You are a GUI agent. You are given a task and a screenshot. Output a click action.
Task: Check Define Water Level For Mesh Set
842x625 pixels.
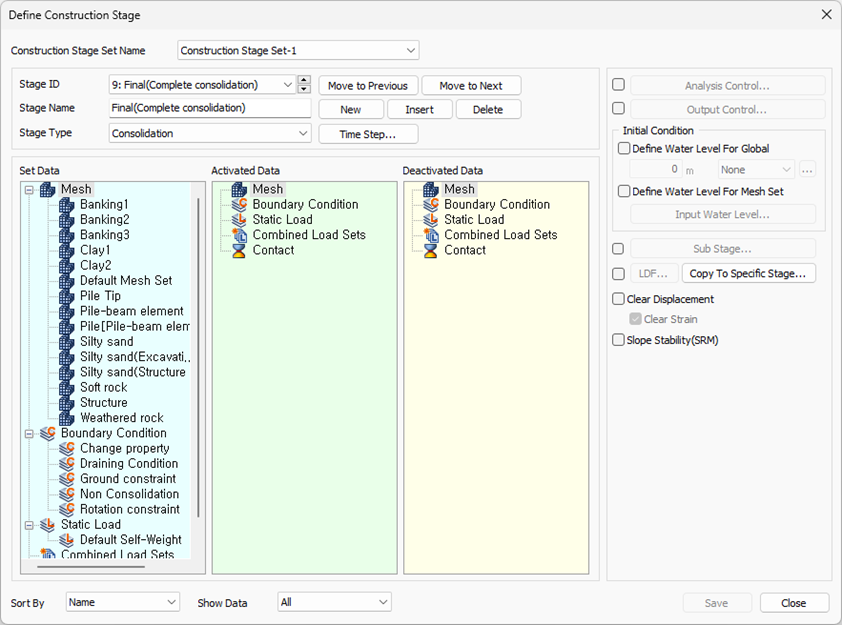point(623,191)
